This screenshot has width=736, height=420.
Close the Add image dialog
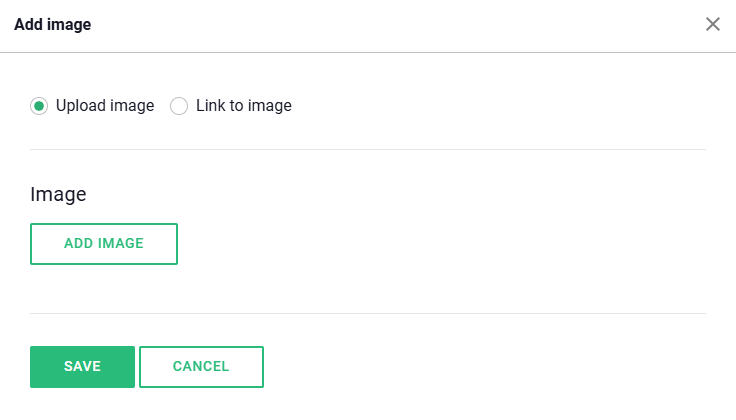point(713,24)
